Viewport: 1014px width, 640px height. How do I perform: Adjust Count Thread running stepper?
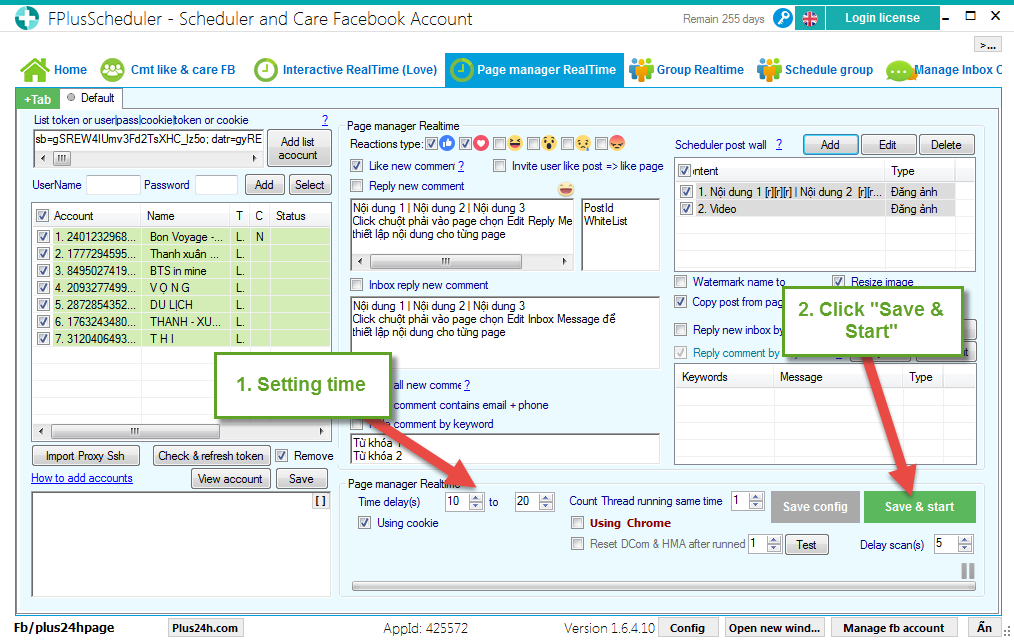(756, 502)
